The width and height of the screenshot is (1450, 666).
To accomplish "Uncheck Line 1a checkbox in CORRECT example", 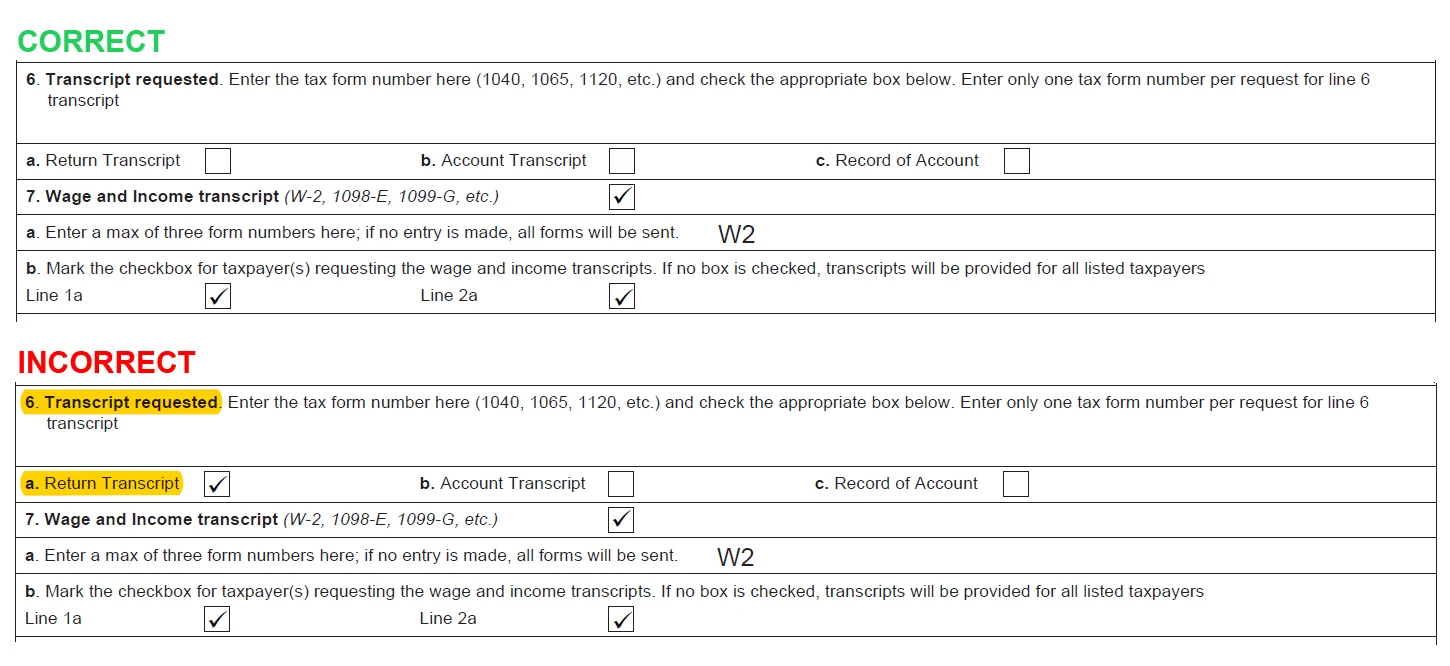I will coord(217,296).
